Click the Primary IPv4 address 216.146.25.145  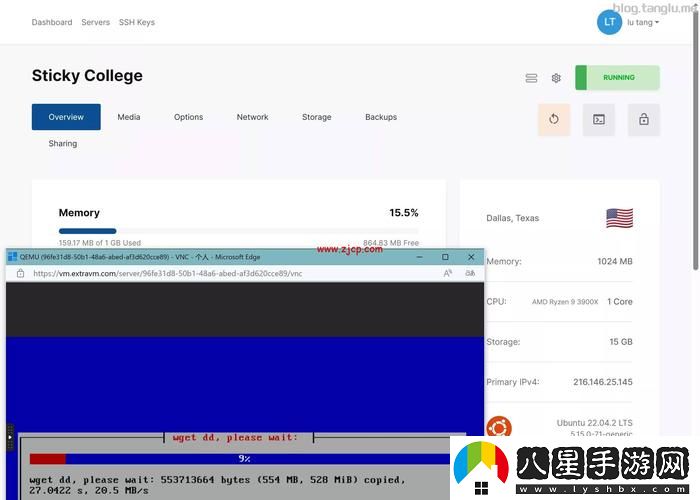tap(603, 382)
